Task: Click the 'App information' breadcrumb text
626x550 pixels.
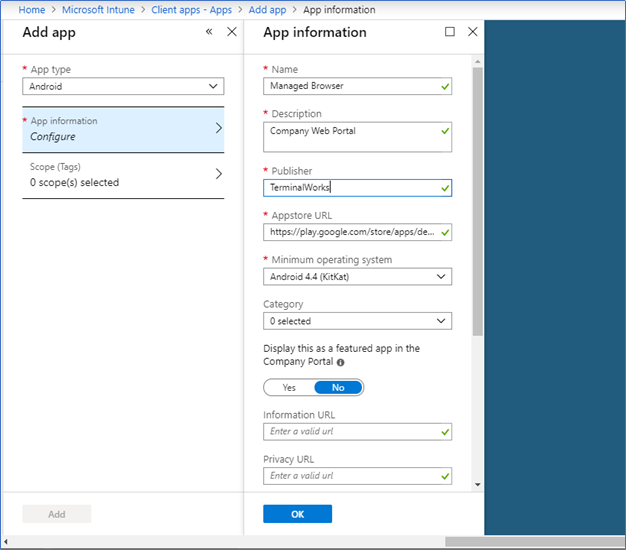Action: coord(339,10)
